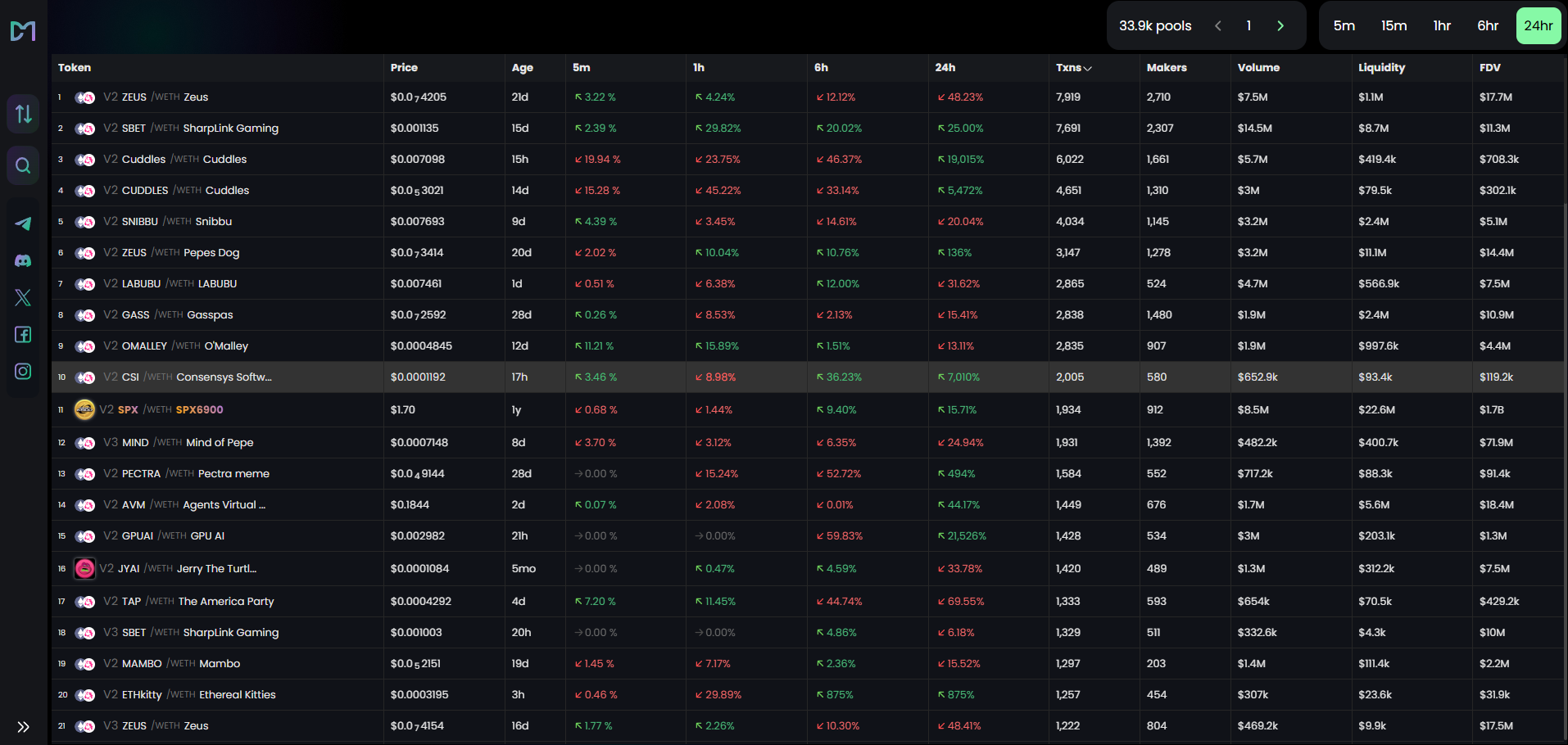Select the 6hr tab
This screenshot has height=745, width=1568.
(x=1488, y=25)
